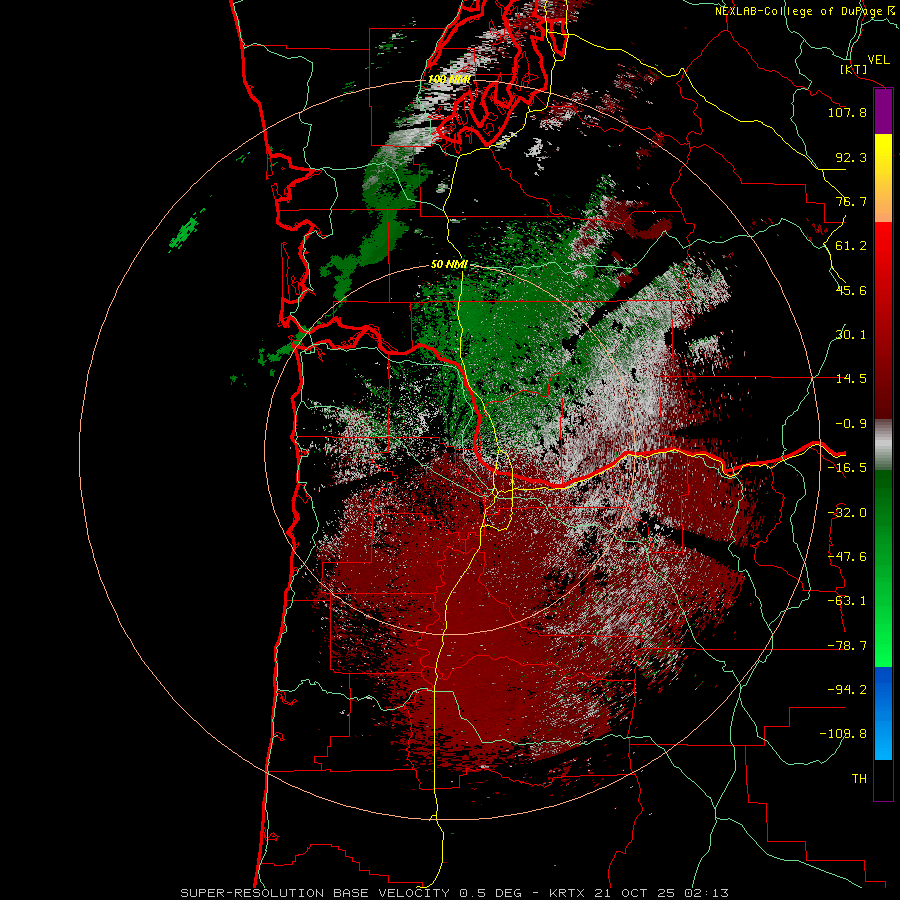Select the -32.0 velocity scale value
Image resolution: width=900 pixels, height=900 pixels.
click(847, 512)
